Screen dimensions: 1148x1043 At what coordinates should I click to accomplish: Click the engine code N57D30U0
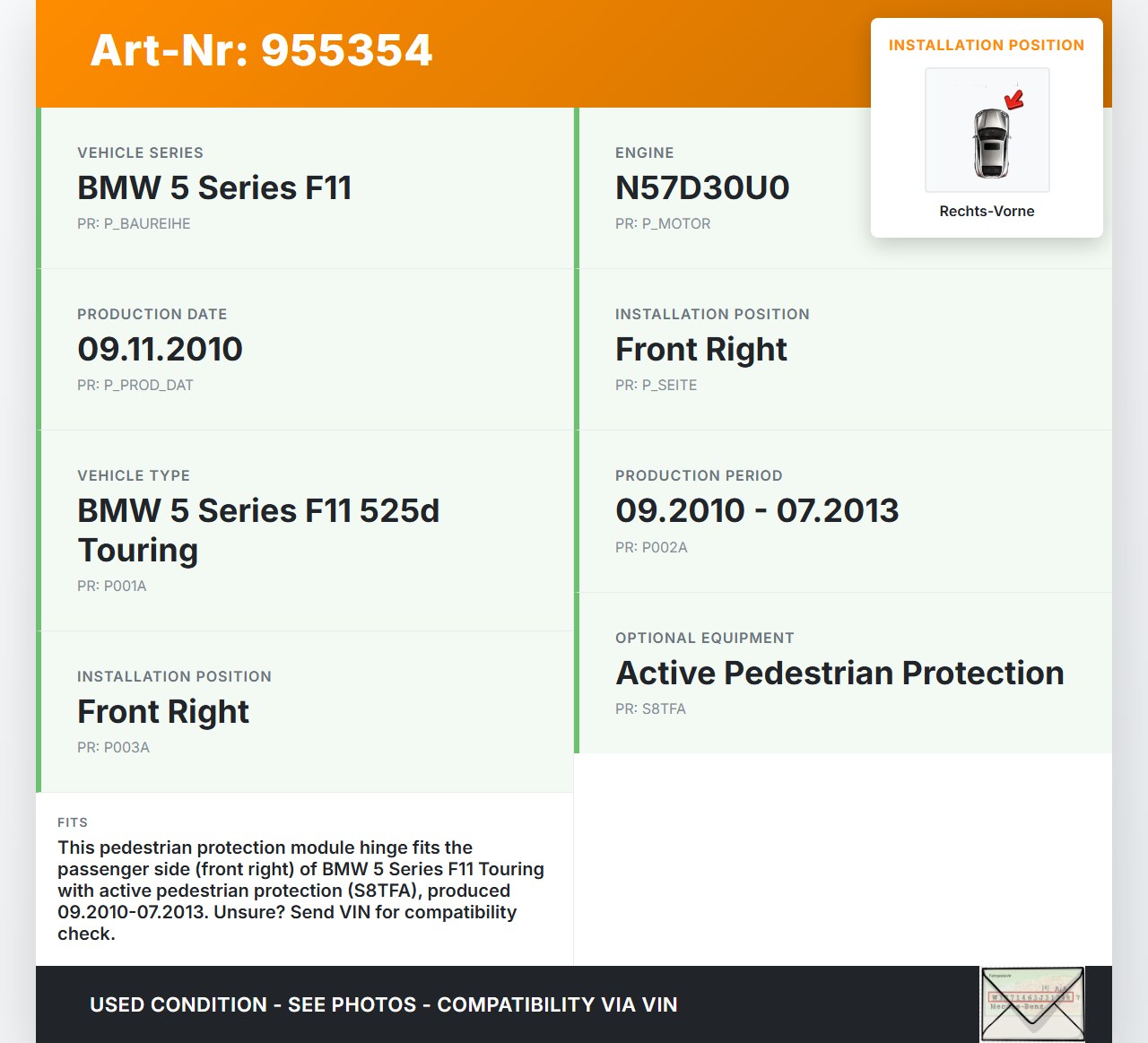(702, 187)
